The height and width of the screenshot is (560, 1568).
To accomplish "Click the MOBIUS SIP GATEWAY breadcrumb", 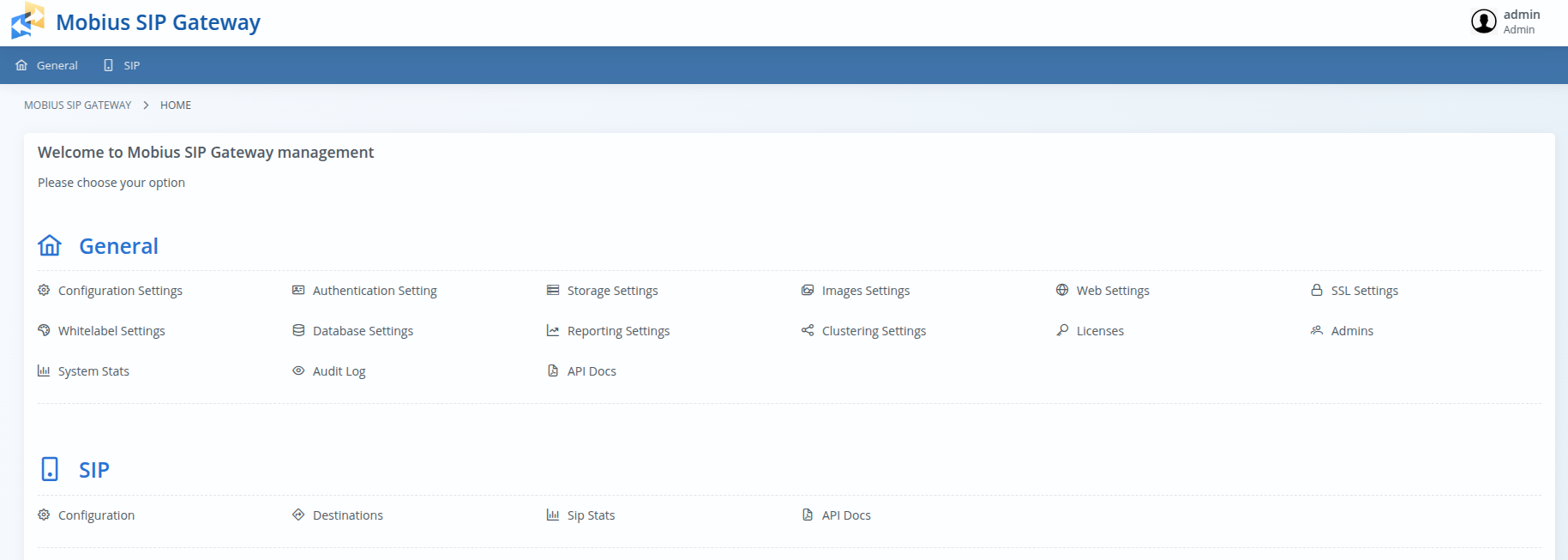I will [x=77, y=105].
